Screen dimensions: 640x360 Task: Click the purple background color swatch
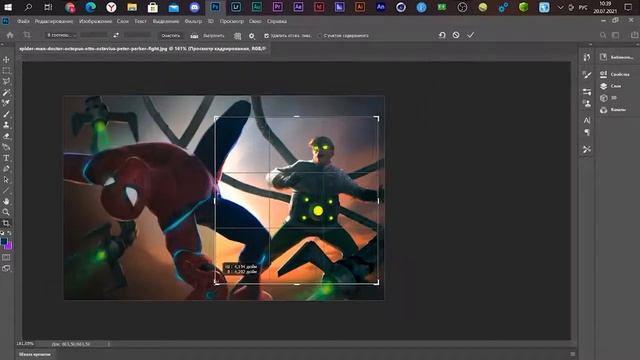coord(9,246)
